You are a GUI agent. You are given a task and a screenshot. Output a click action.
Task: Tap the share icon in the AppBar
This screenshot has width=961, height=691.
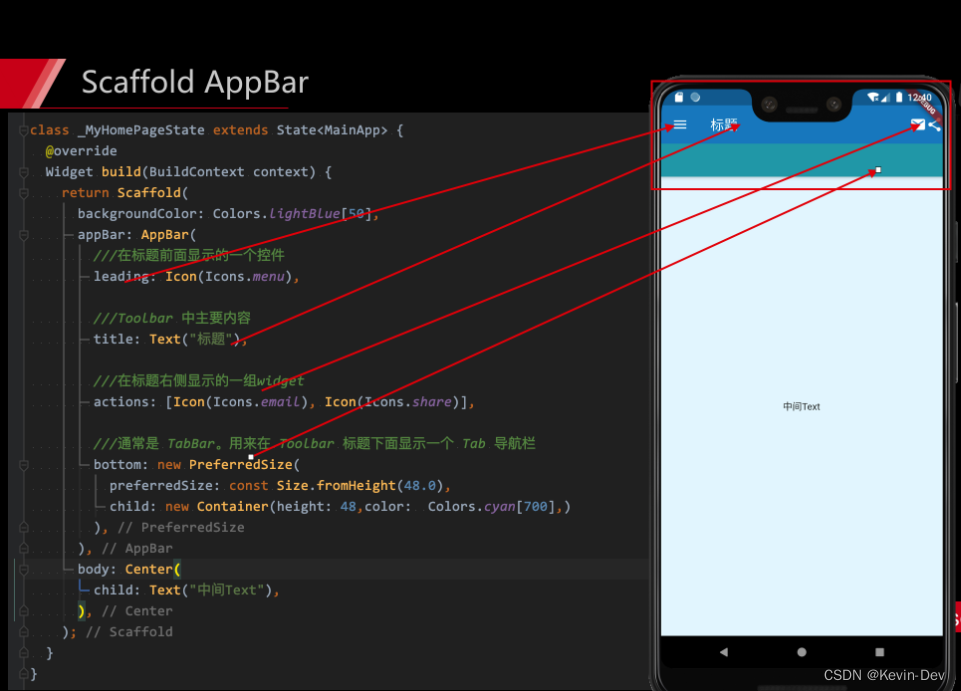point(934,125)
